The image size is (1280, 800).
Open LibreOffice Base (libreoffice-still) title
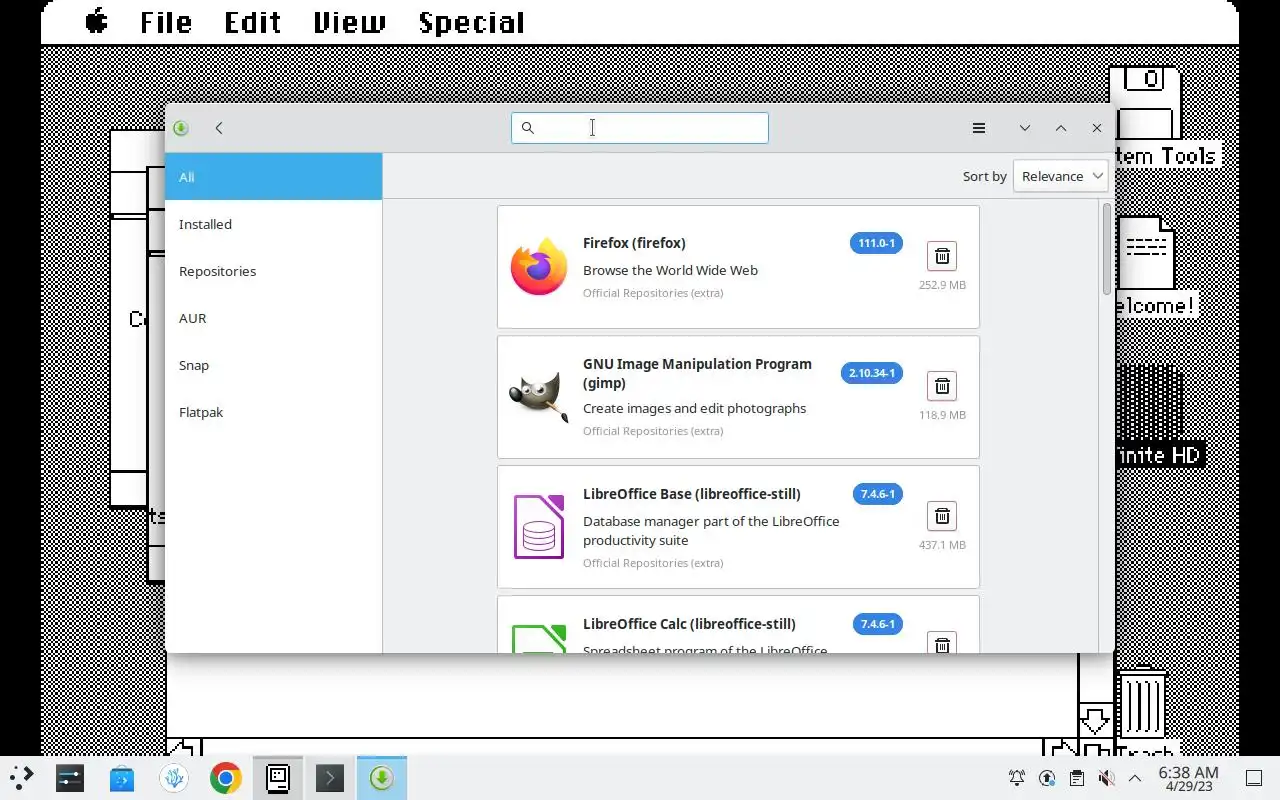[x=692, y=494]
